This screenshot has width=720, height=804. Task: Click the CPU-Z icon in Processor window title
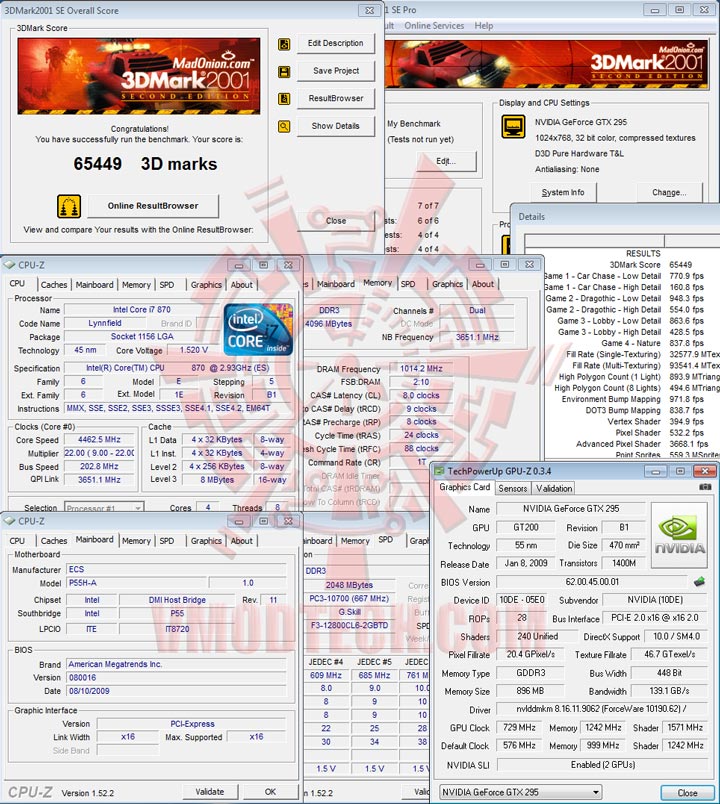pos(10,265)
